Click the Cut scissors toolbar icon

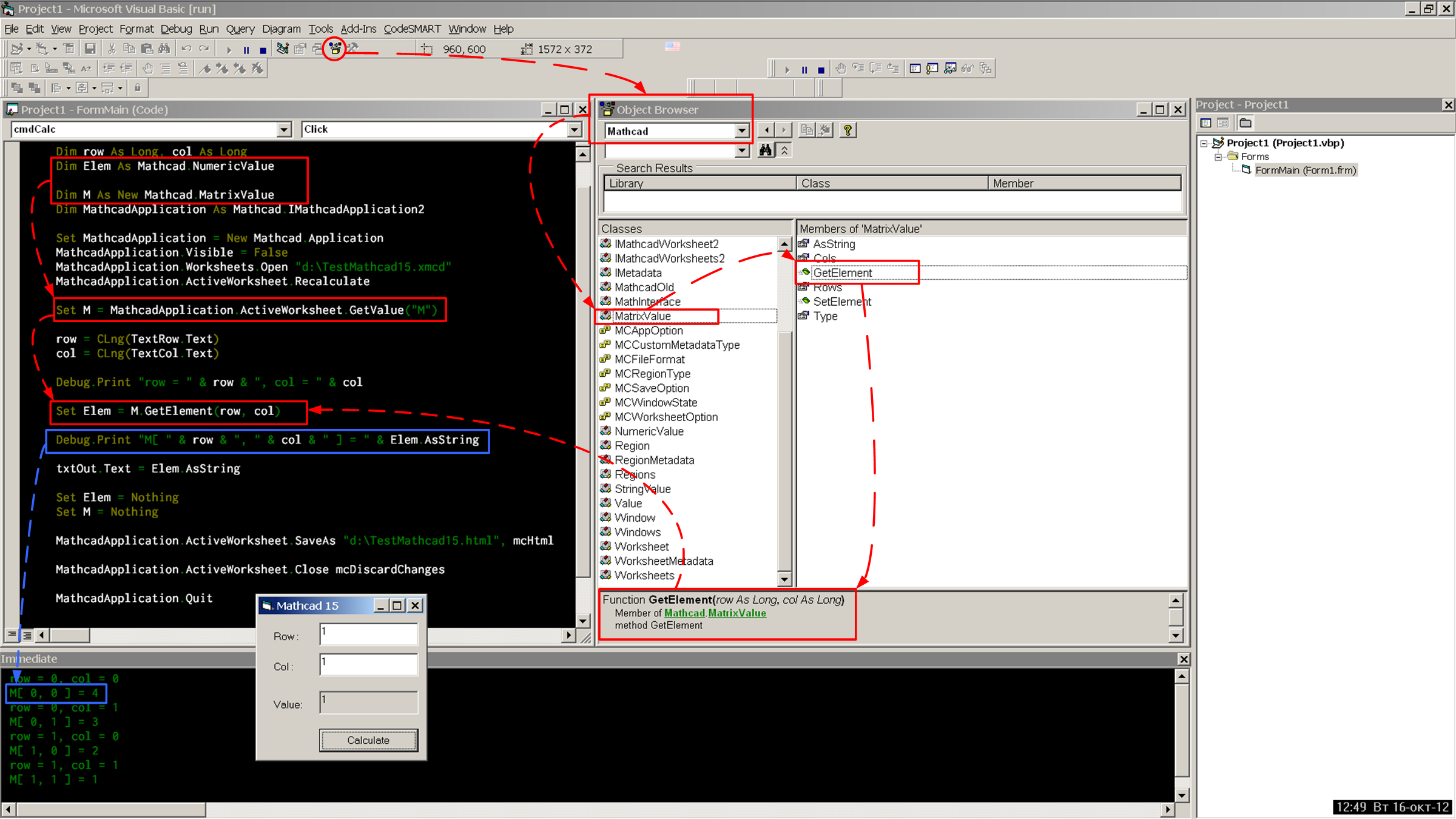[x=112, y=49]
